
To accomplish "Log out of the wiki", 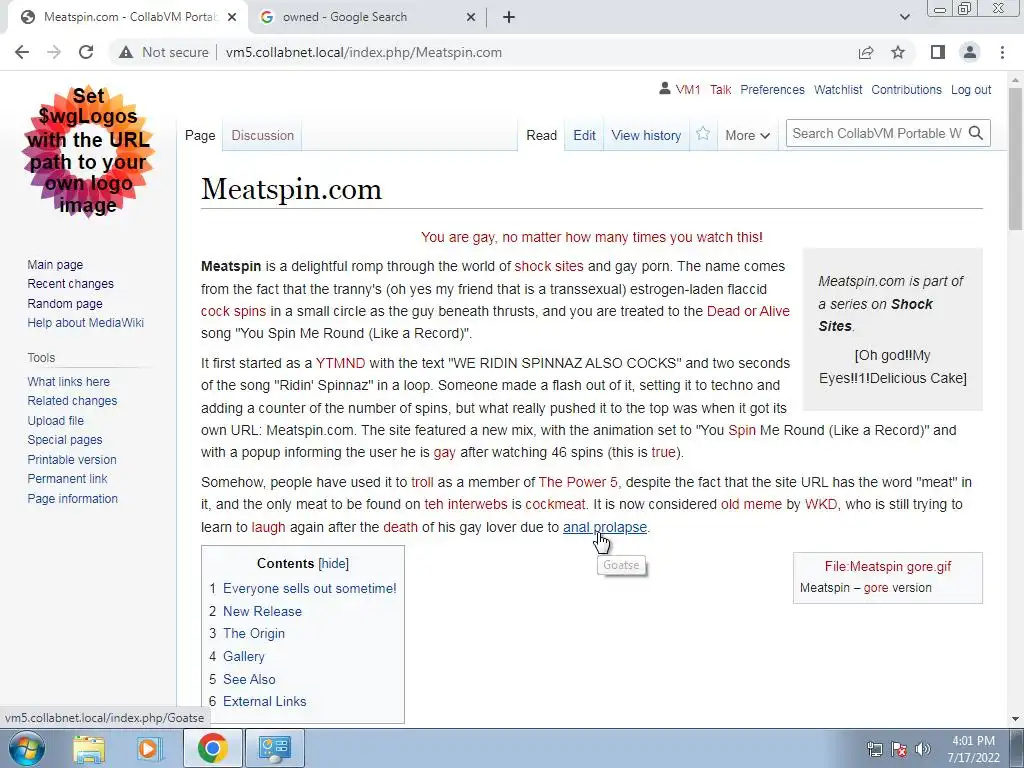I will (970, 89).
